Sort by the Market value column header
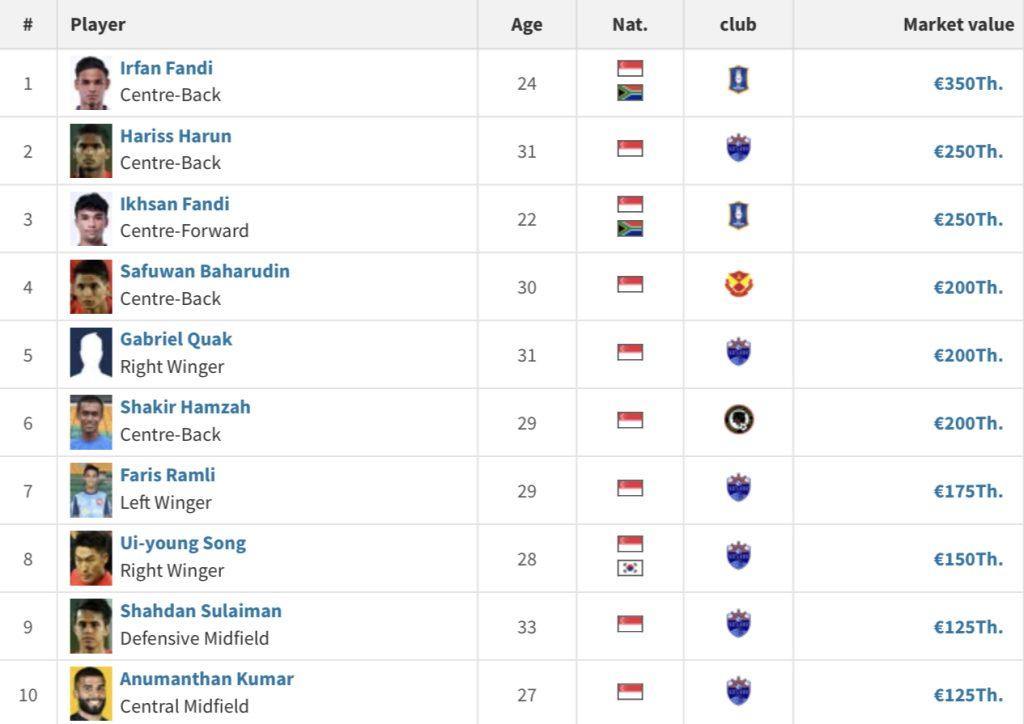This screenshot has width=1024, height=724. click(958, 24)
